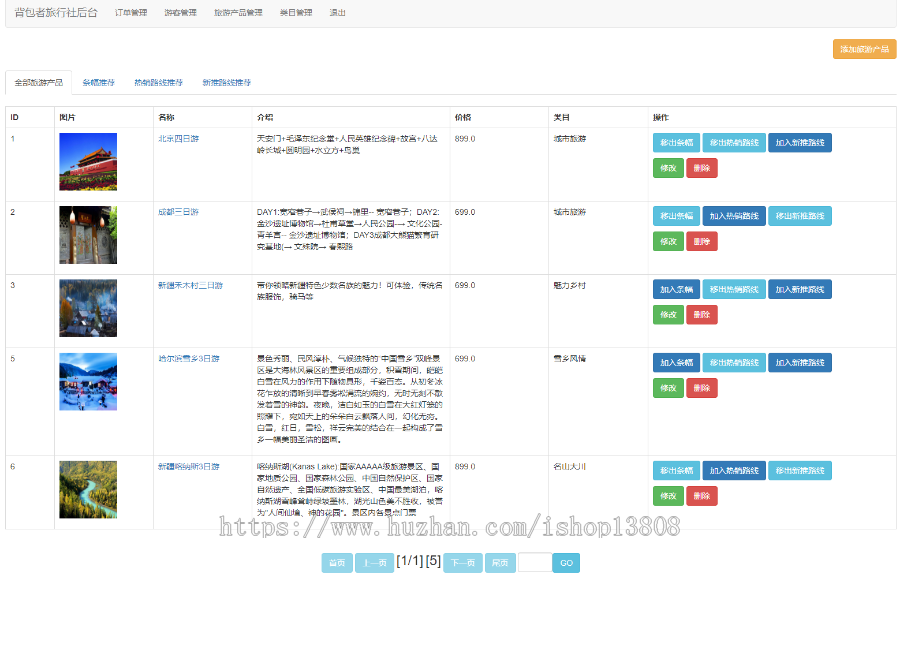
Task: Open the 北京四日游 product link
Action: [x=179, y=139]
